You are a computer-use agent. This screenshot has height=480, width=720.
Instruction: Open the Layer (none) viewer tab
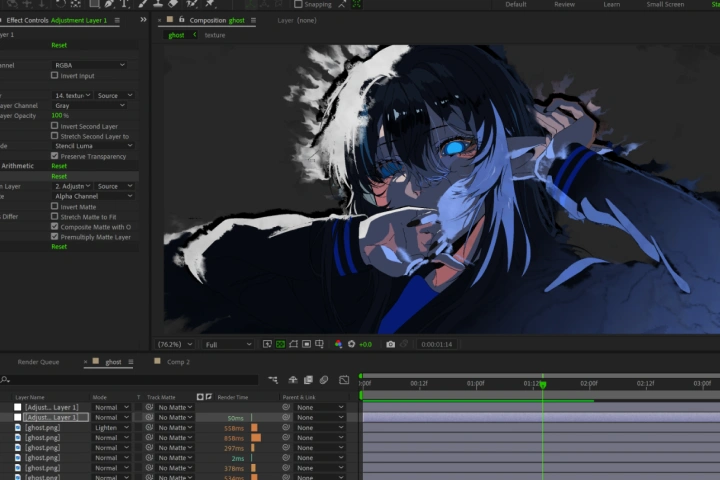pyautogui.click(x=297, y=20)
